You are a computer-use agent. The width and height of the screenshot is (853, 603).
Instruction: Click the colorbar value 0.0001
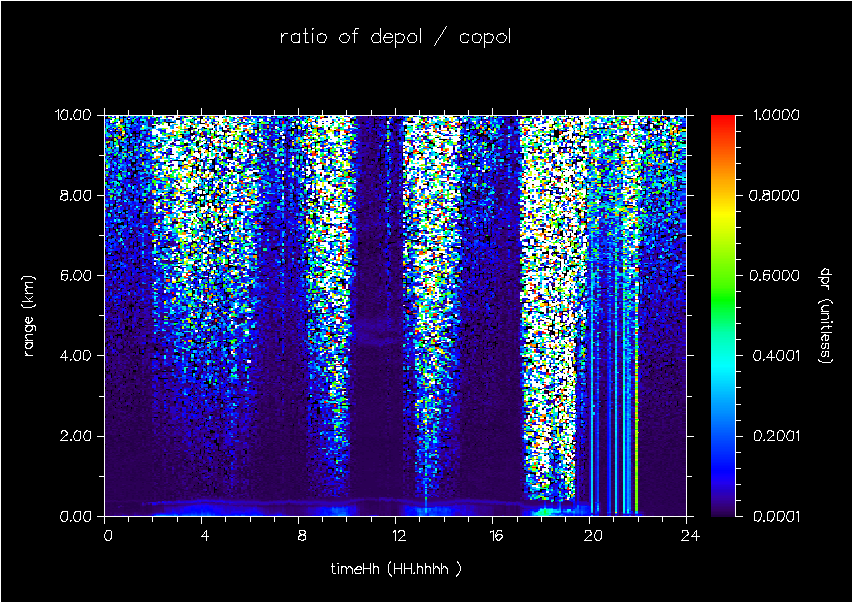(776, 516)
